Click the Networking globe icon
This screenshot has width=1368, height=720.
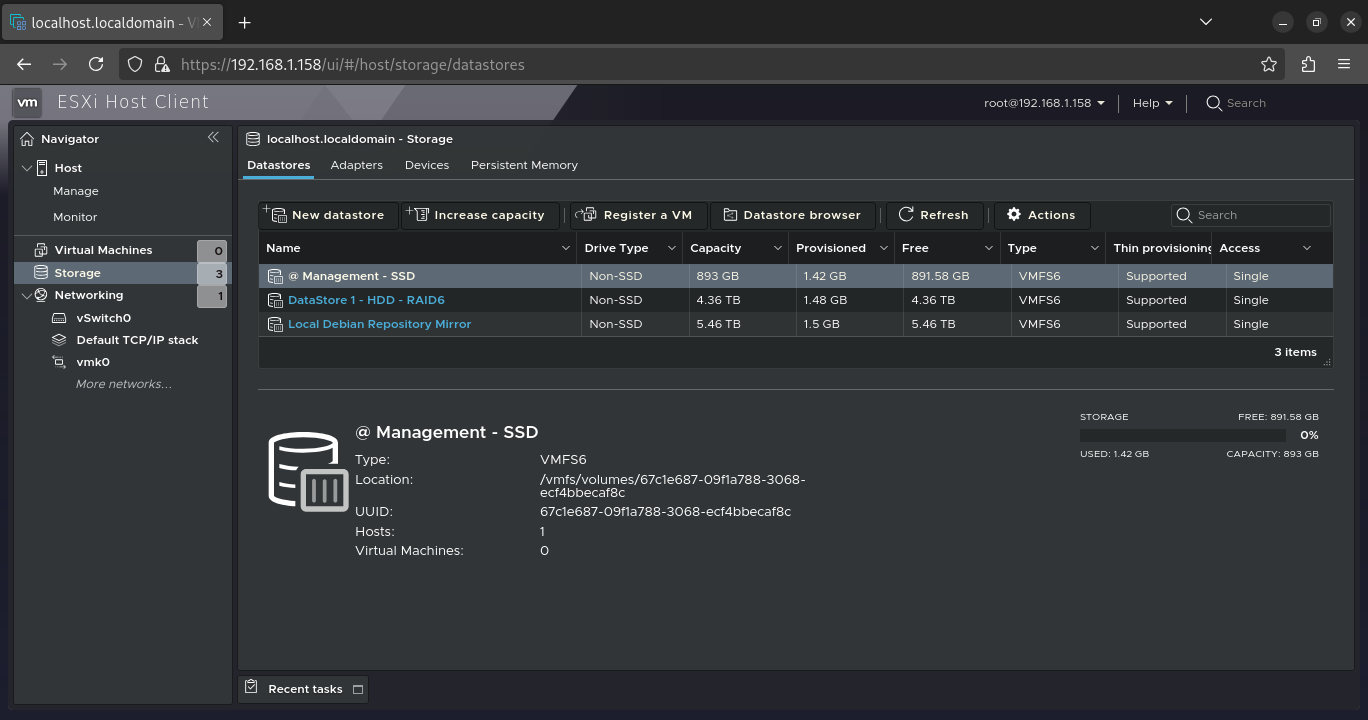coord(41,295)
